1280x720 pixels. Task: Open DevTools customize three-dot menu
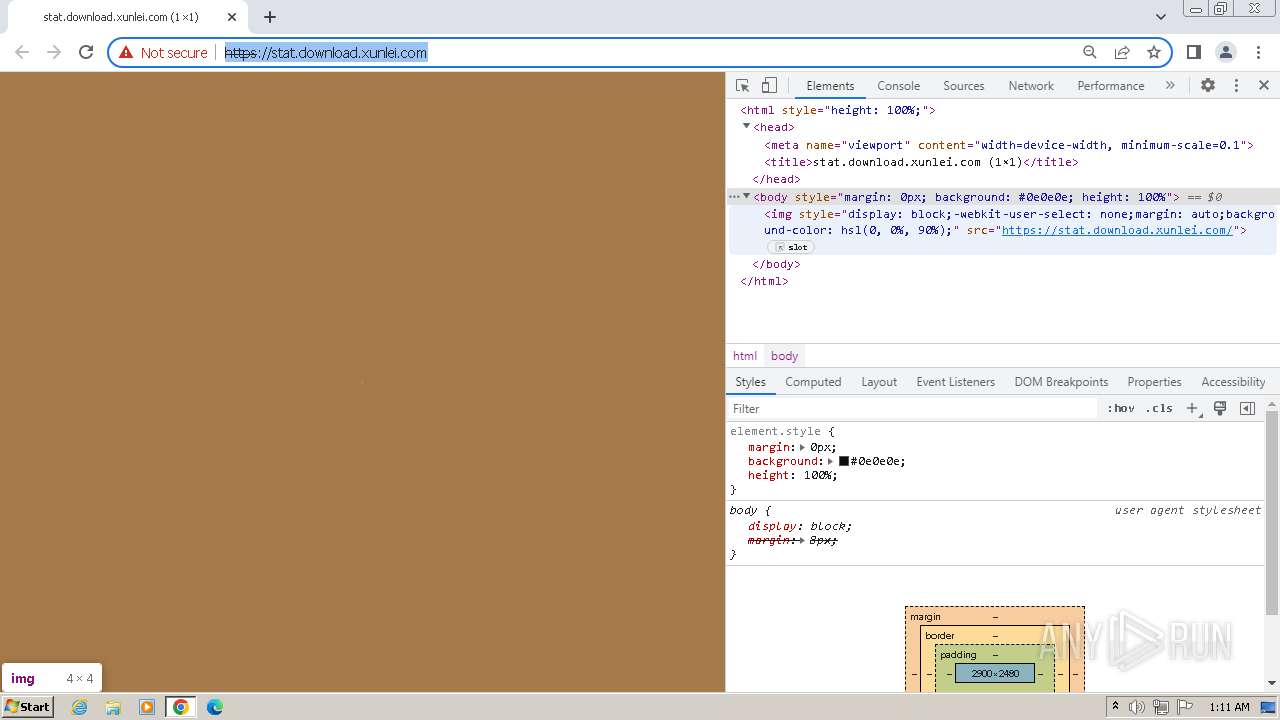tap(1236, 86)
